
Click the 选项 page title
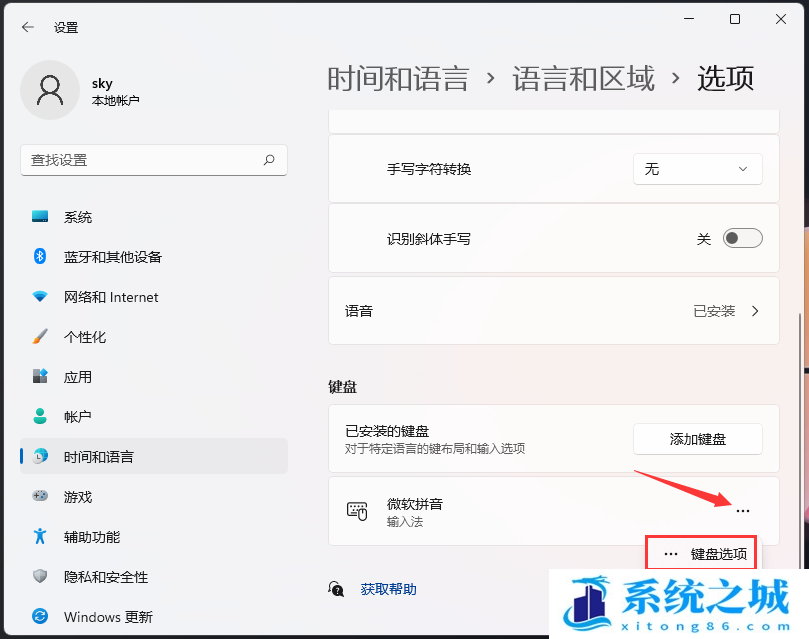[725, 79]
